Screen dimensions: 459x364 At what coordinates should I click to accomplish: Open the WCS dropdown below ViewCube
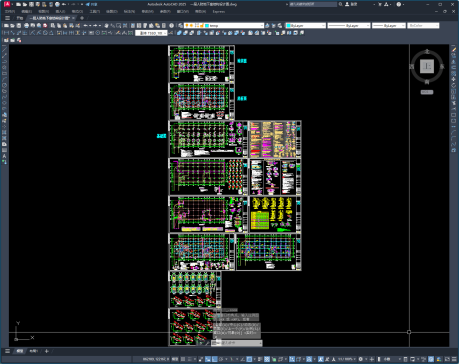(427, 92)
